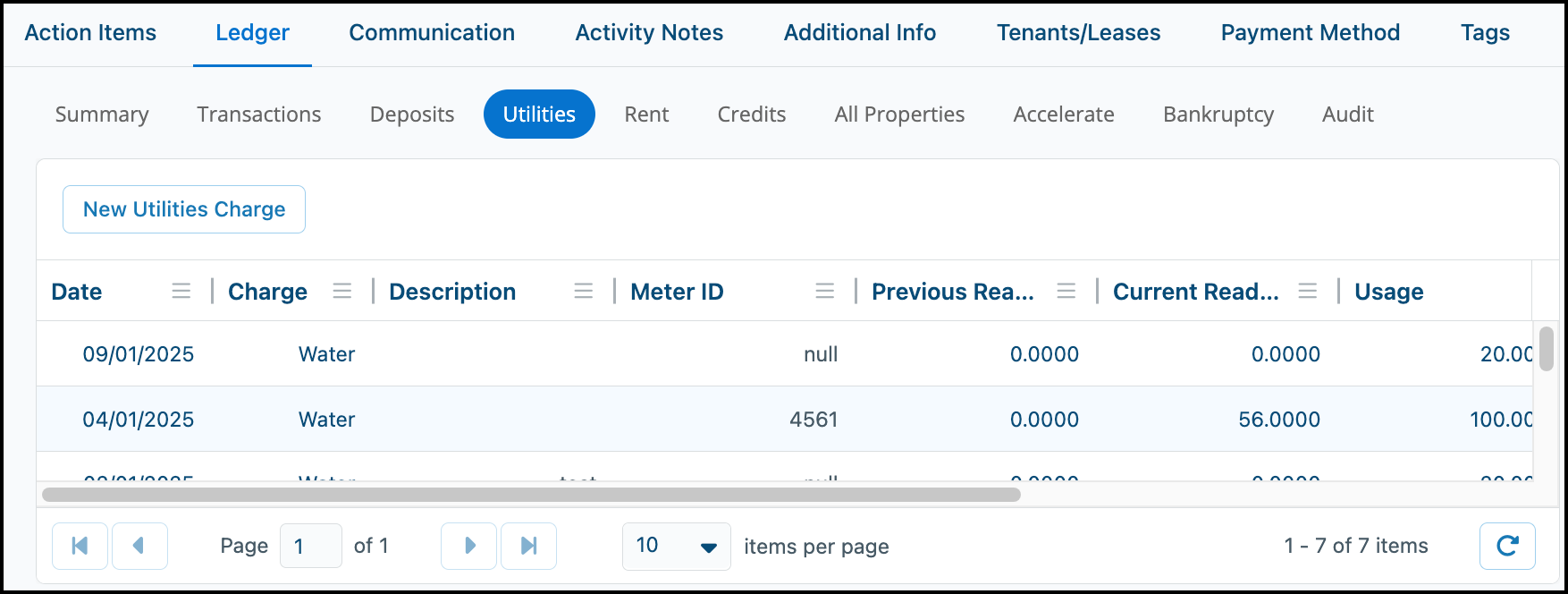The height and width of the screenshot is (594, 1568).
Task: Click the horizontal scrollbar of the grid
Action: coord(531,495)
